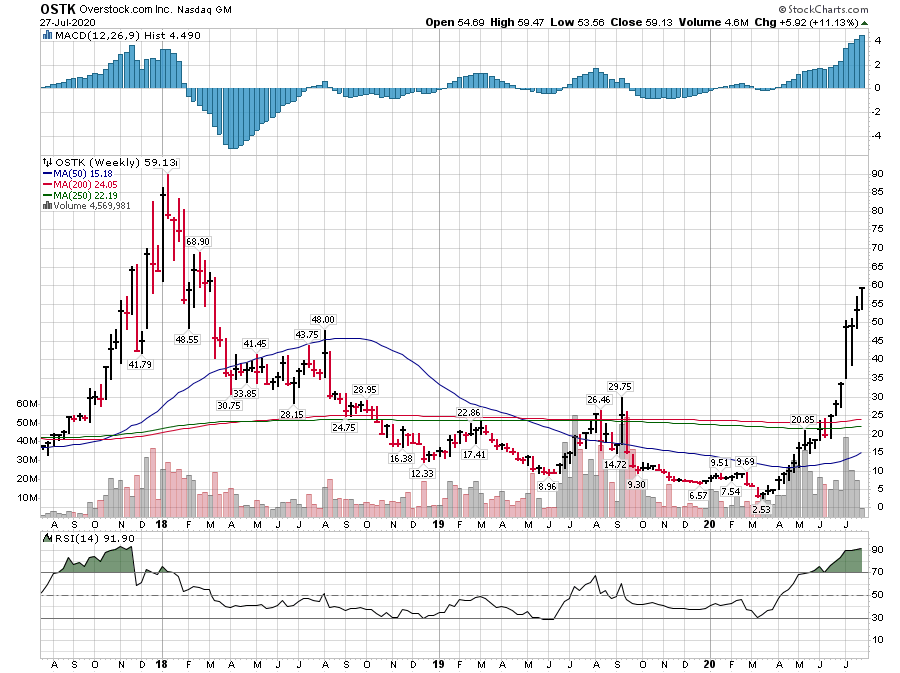This screenshot has width=900, height=673.
Task: Click the MACD histogram legend icon
Action: (x=47, y=37)
